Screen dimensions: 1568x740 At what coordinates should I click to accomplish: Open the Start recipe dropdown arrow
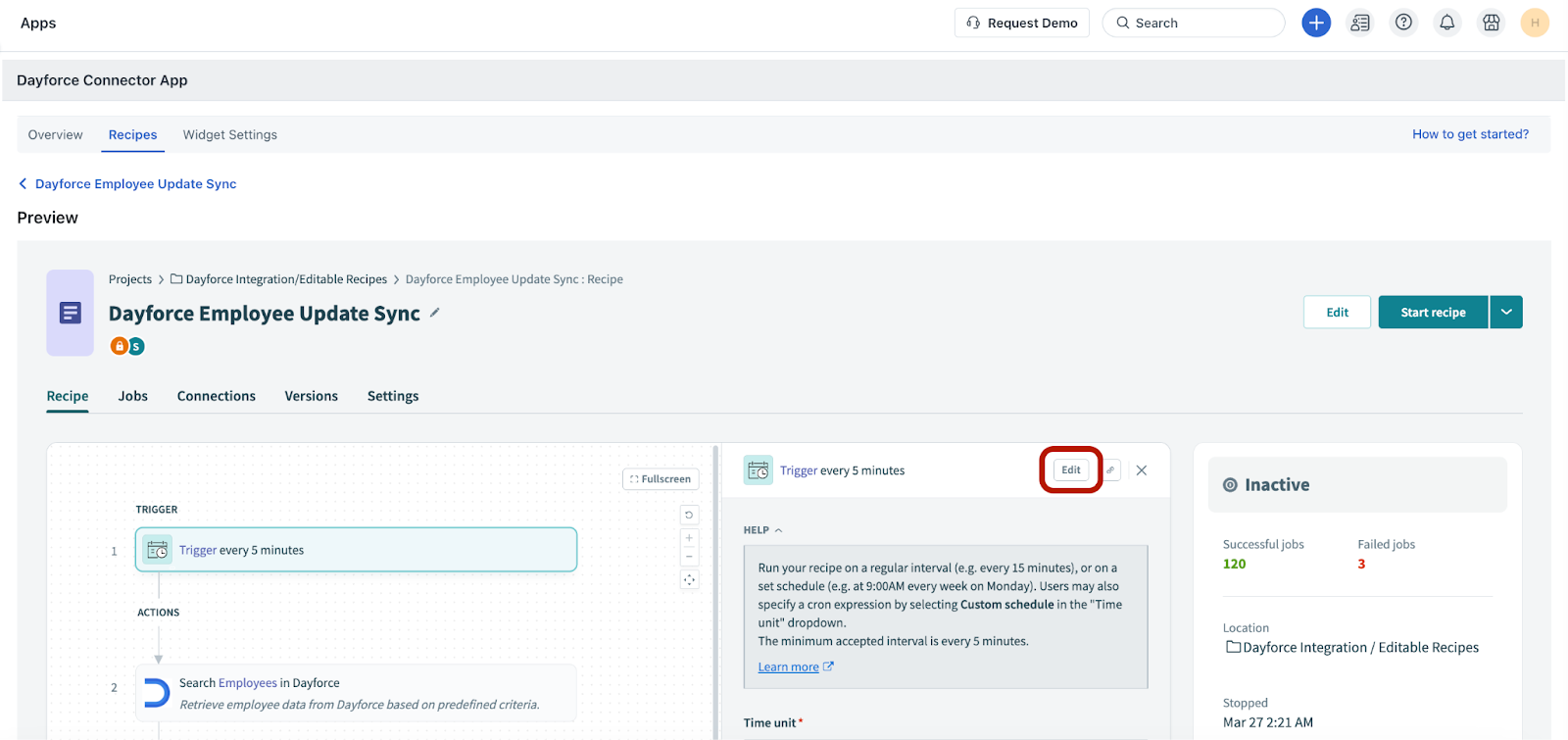1506,313
